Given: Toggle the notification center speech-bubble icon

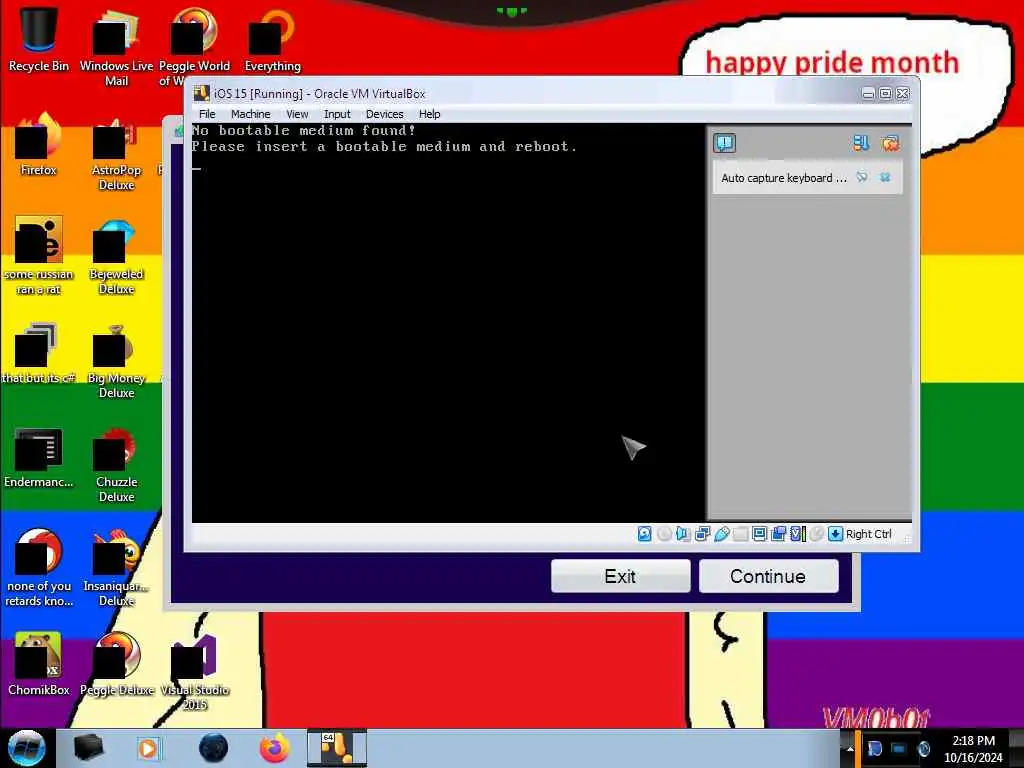Looking at the screenshot, I should [724, 143].
